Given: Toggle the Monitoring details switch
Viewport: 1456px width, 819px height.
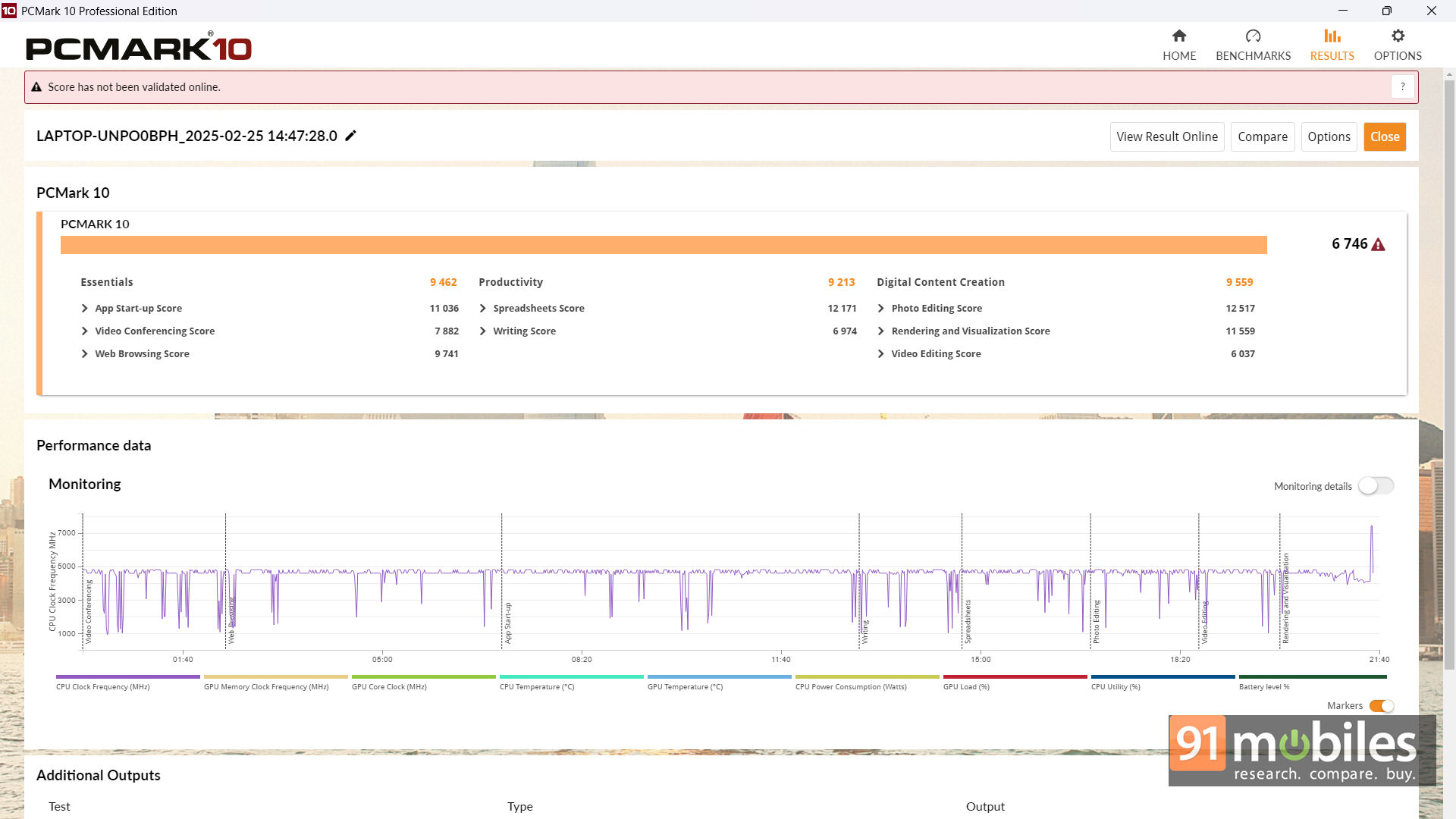Looking at the screenshot, I should (1376, 486).
